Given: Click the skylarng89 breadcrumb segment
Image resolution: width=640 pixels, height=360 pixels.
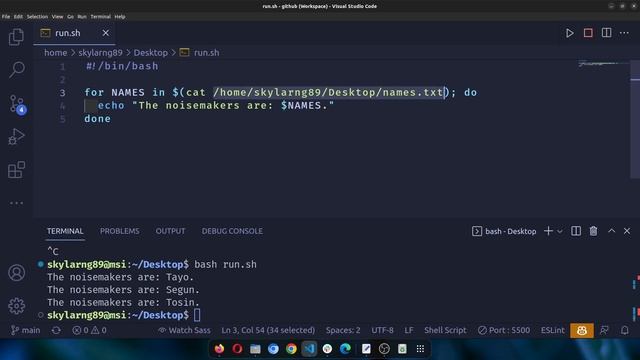Looking at the screenshot, I should tap(100, 53).
